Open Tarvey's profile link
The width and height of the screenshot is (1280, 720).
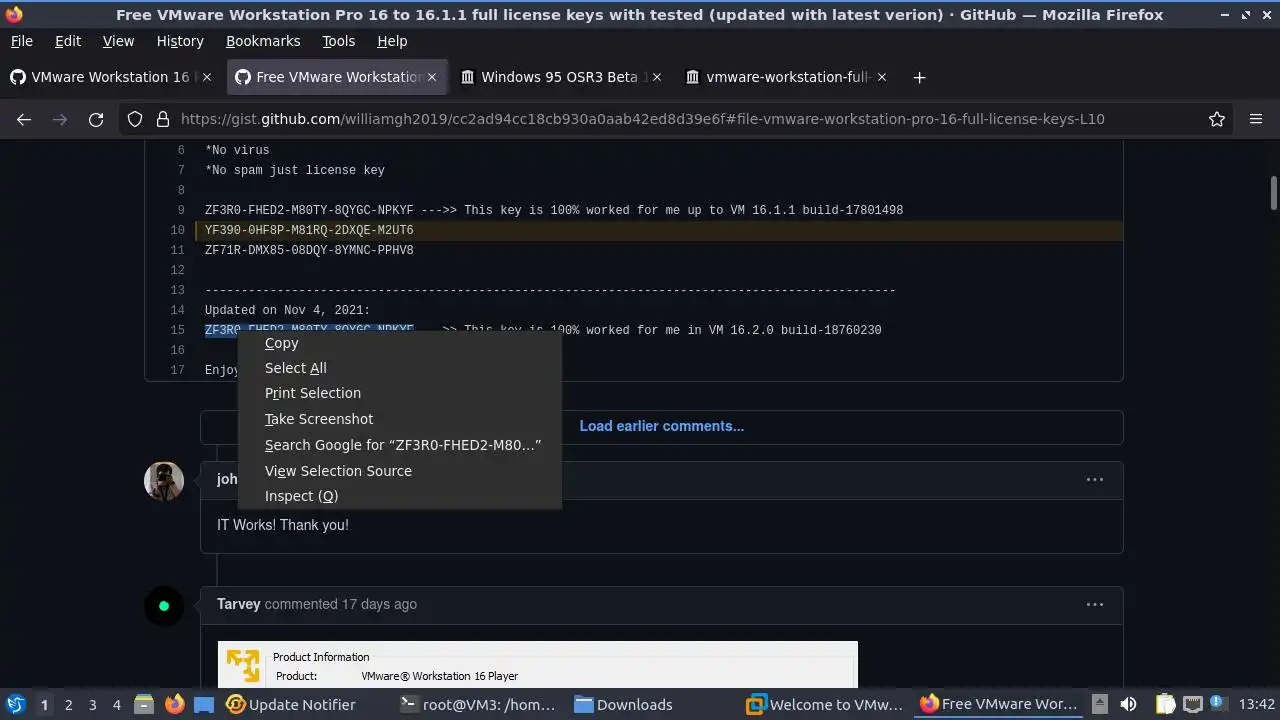click(239, 604)
